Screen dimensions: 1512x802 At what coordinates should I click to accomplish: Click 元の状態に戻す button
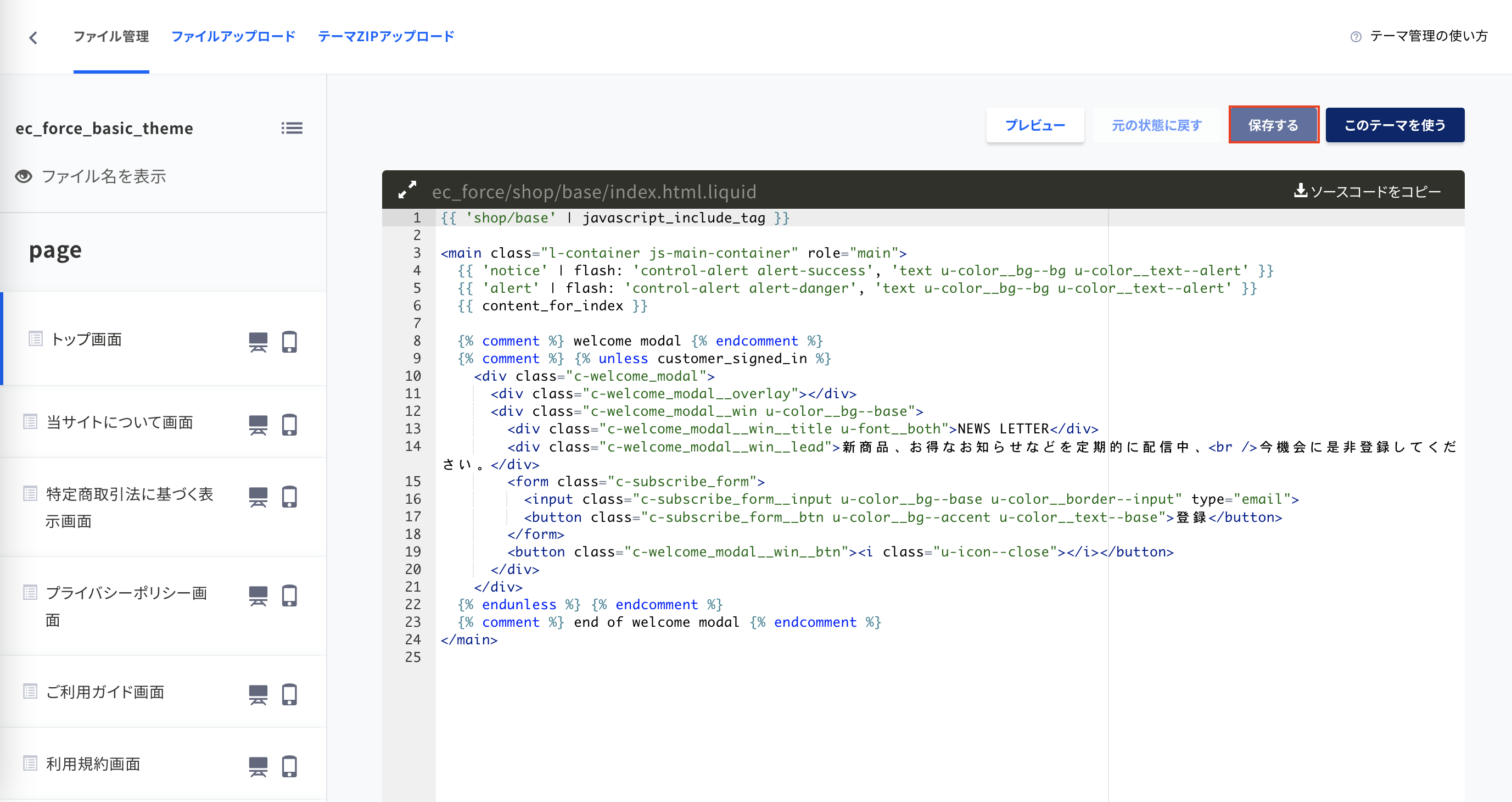pyautogui.click(x=1156, y=125)
